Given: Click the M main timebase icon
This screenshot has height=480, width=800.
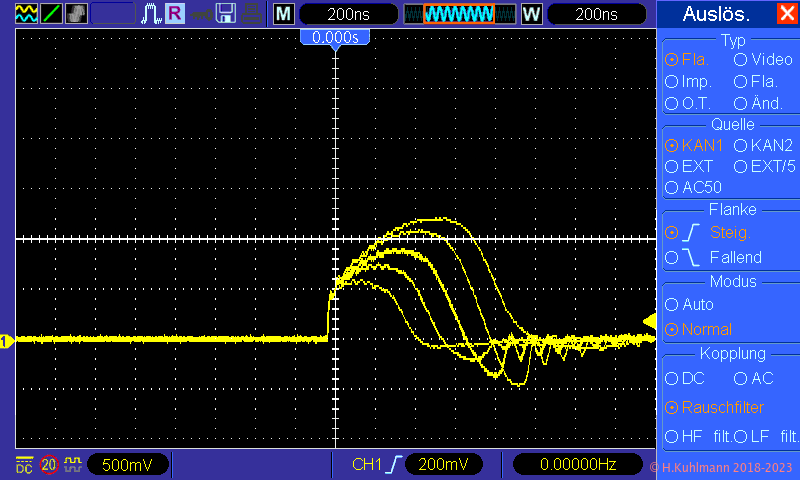Looking at the screenshot, I should [x=284, y=14].
